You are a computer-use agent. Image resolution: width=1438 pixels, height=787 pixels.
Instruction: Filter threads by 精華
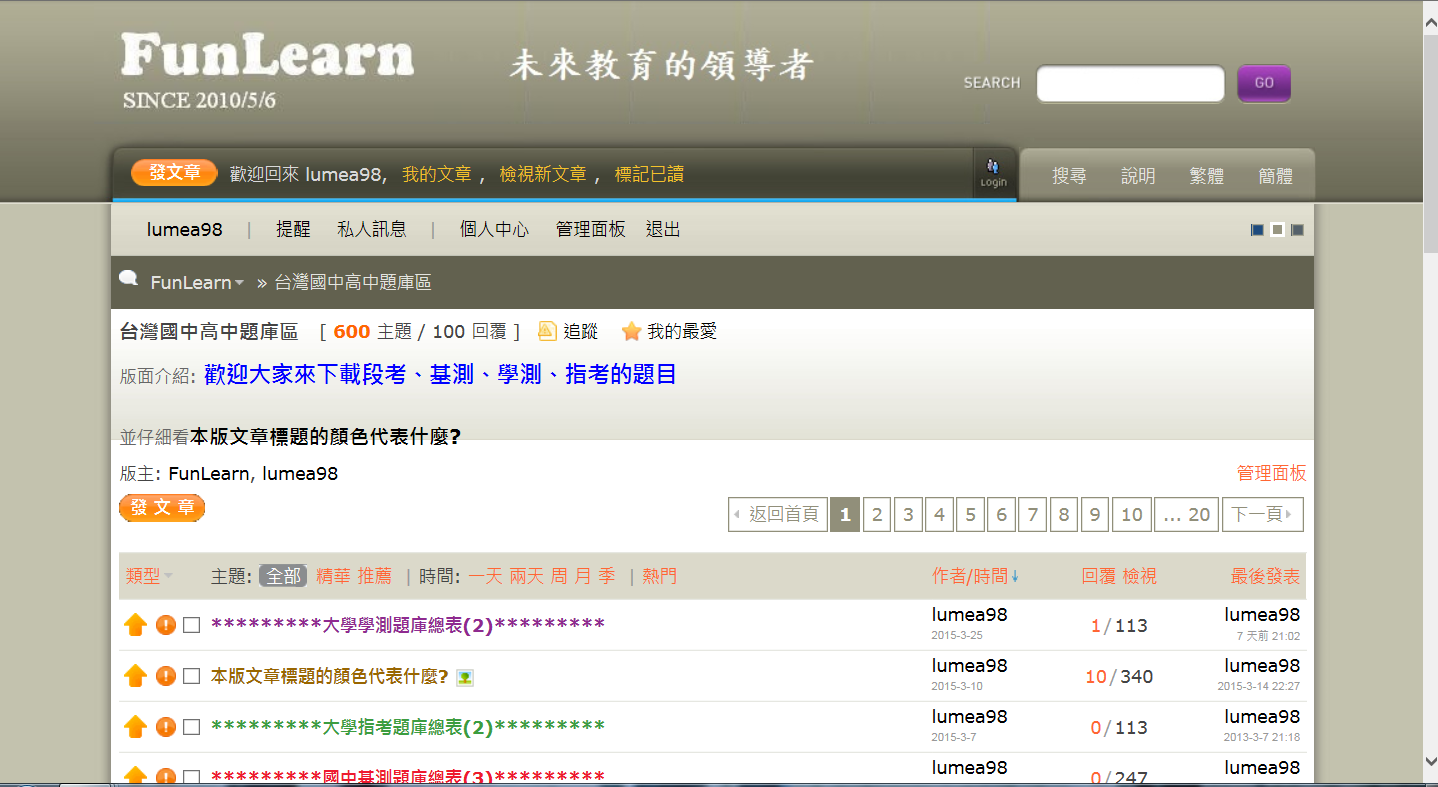(x=333, y=576)
